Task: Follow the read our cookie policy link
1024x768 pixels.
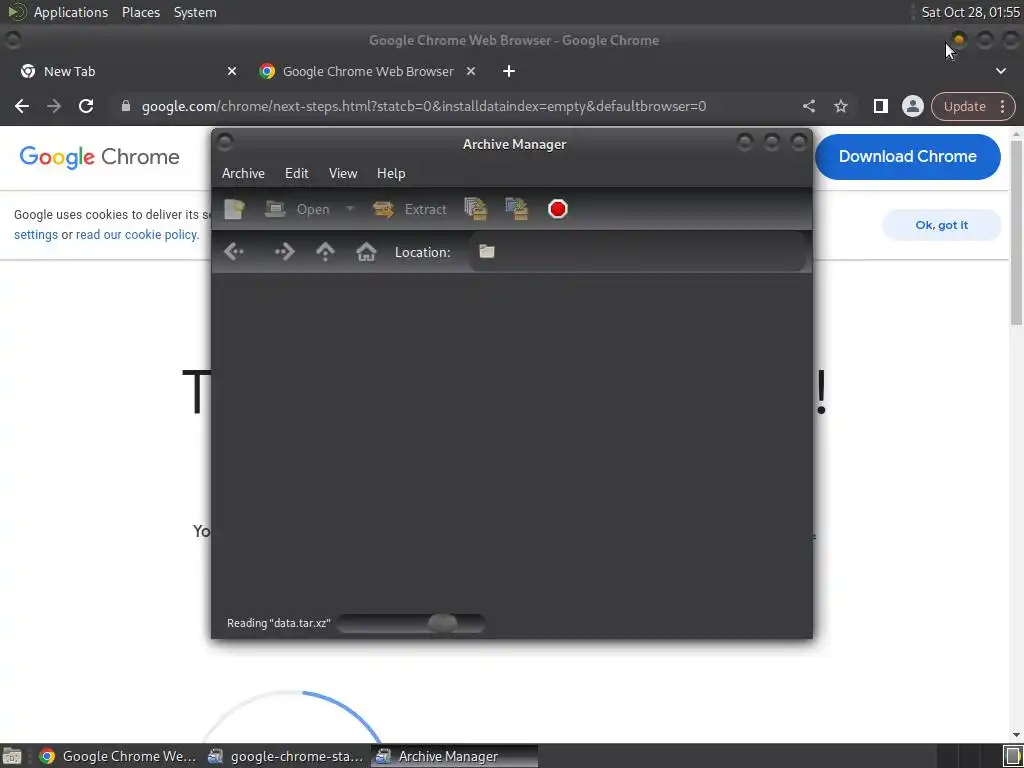Action: tap(137, 234)
